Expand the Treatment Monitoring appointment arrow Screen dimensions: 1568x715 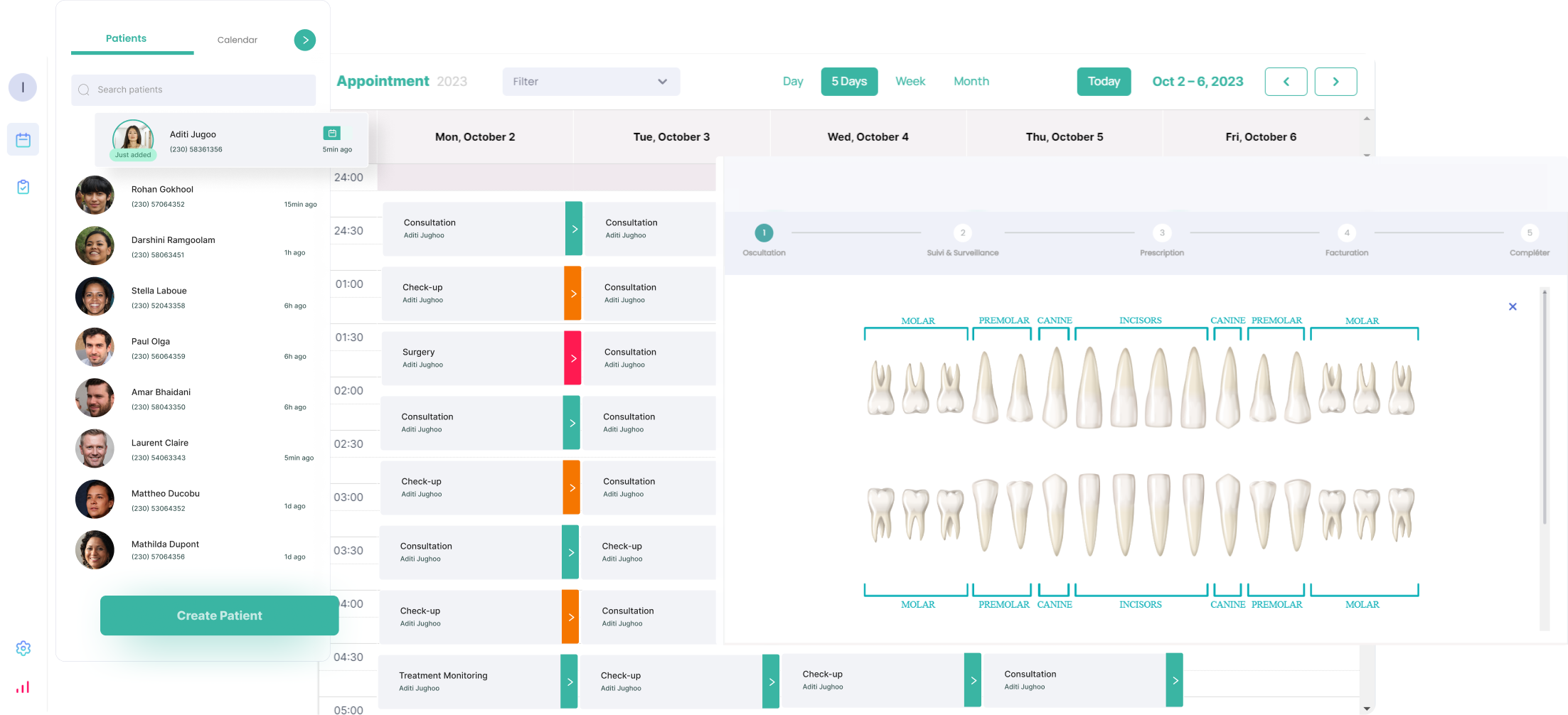[x=569, y=682]
